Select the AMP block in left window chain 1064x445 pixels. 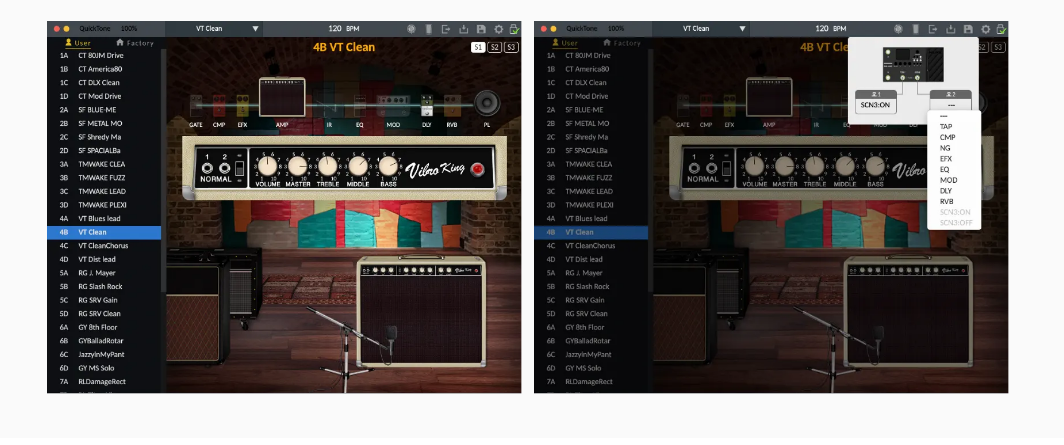click(x=282, y=98)
